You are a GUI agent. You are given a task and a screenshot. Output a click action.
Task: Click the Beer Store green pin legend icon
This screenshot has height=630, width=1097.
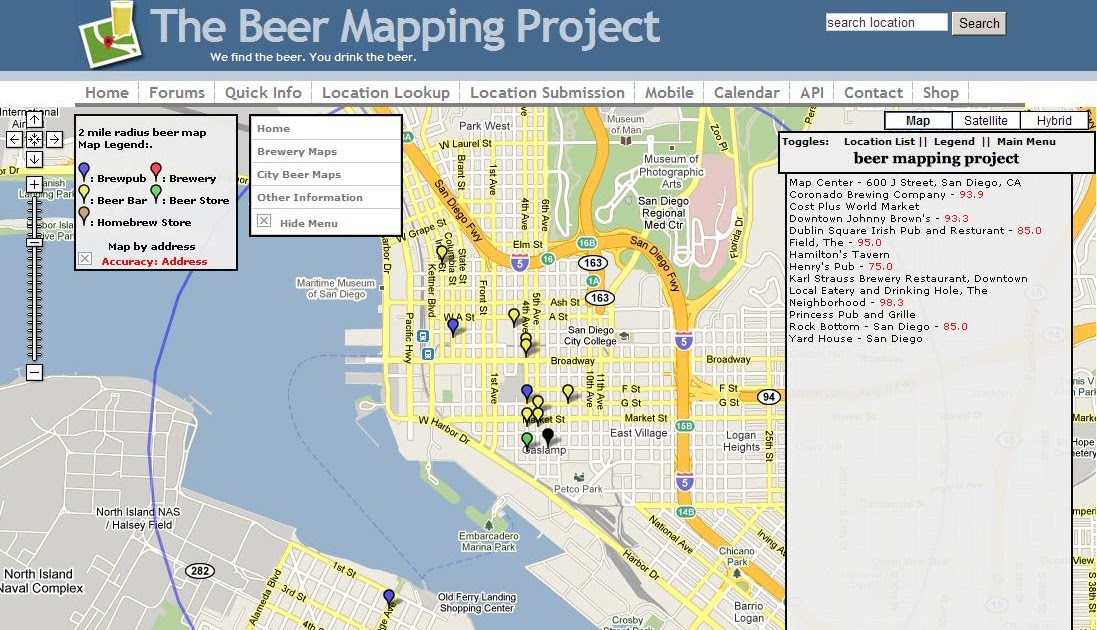click(156, 194)
